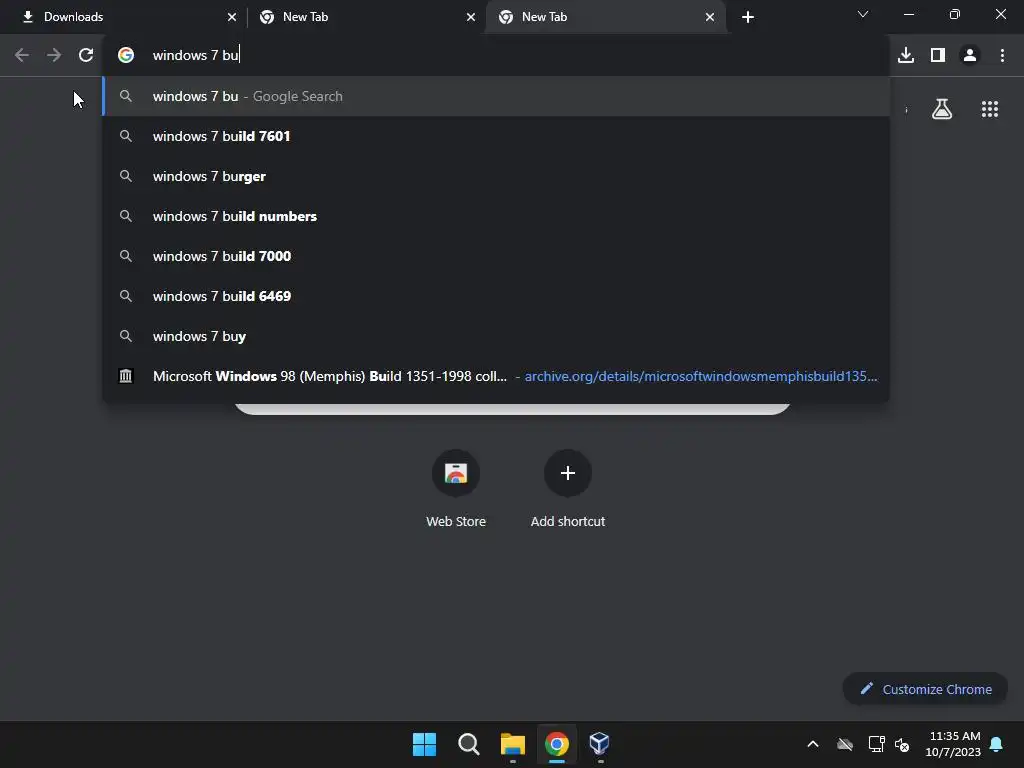The width and height of the screenshot is (1024, 768).
Task: Select "windows 7 bu - Google Search" suggestion
Action: (x=496, y=96)
